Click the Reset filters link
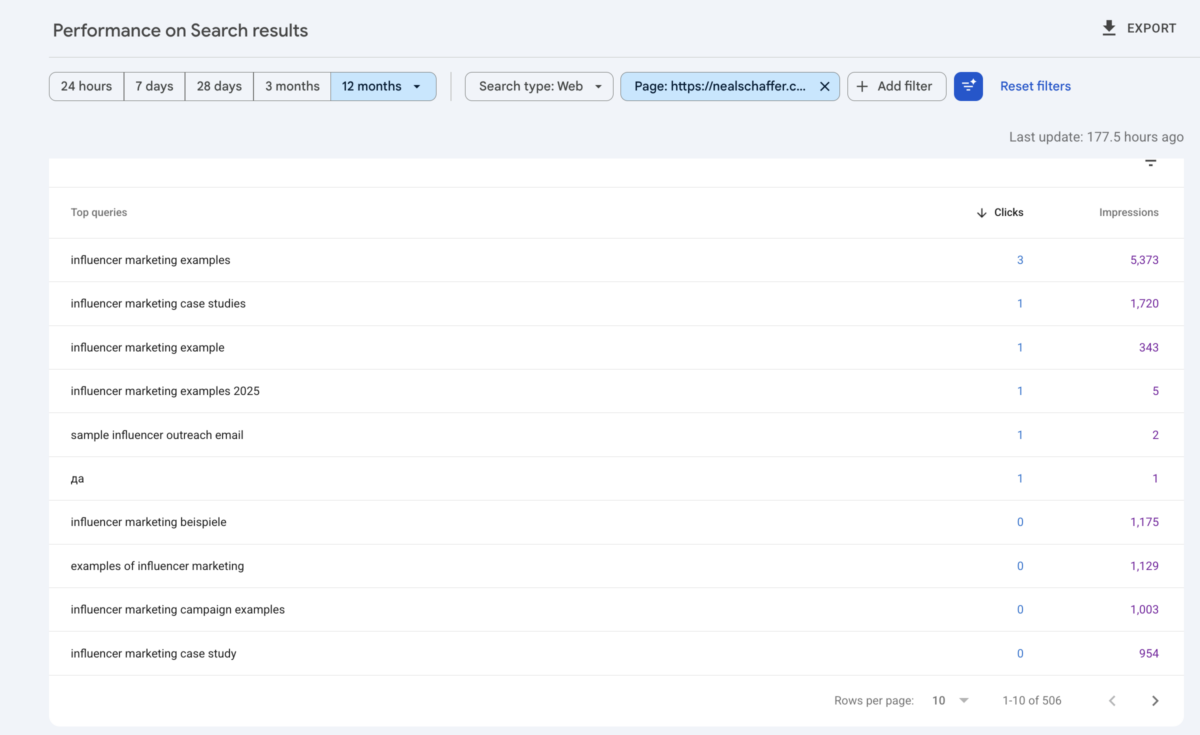The image size is (1200, 735). point(1035,86)
